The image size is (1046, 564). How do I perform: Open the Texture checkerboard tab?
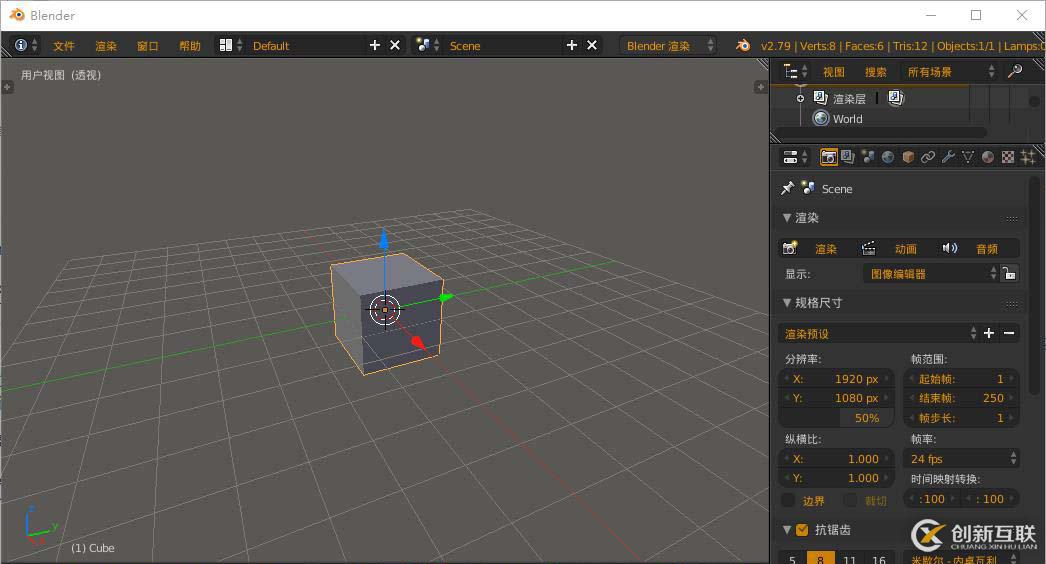click(1008, 157)
